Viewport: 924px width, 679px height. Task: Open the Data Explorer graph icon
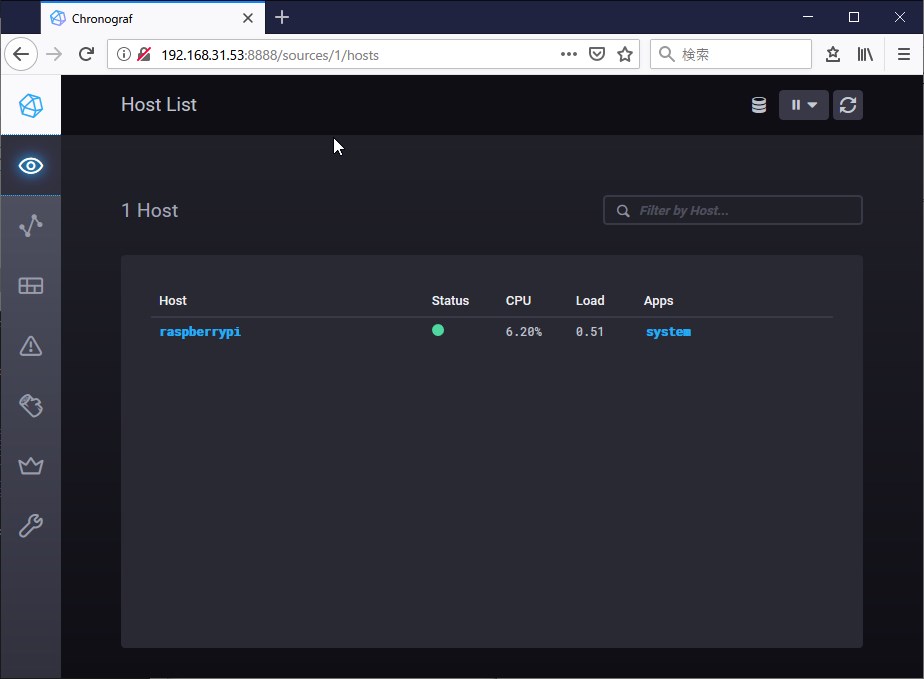coord(31,226)
